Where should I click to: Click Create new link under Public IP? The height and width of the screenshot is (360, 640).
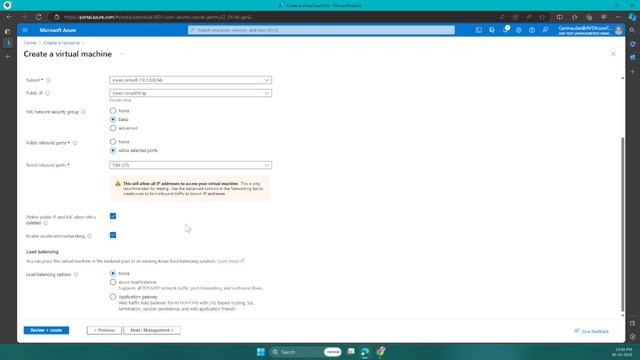tap(120, 100)
